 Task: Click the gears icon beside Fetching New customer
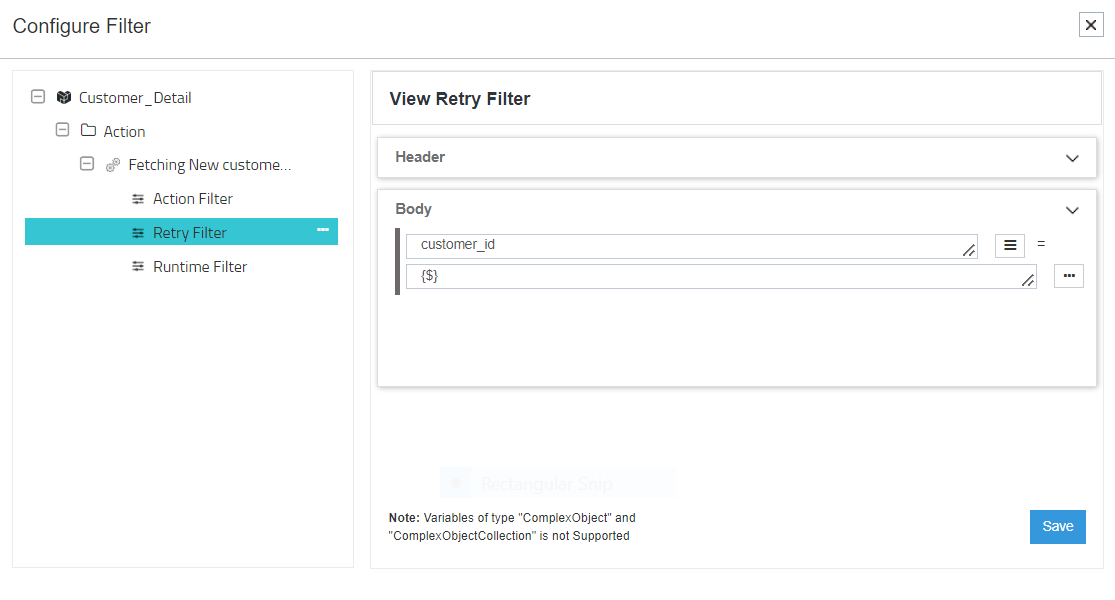(113, 165)
